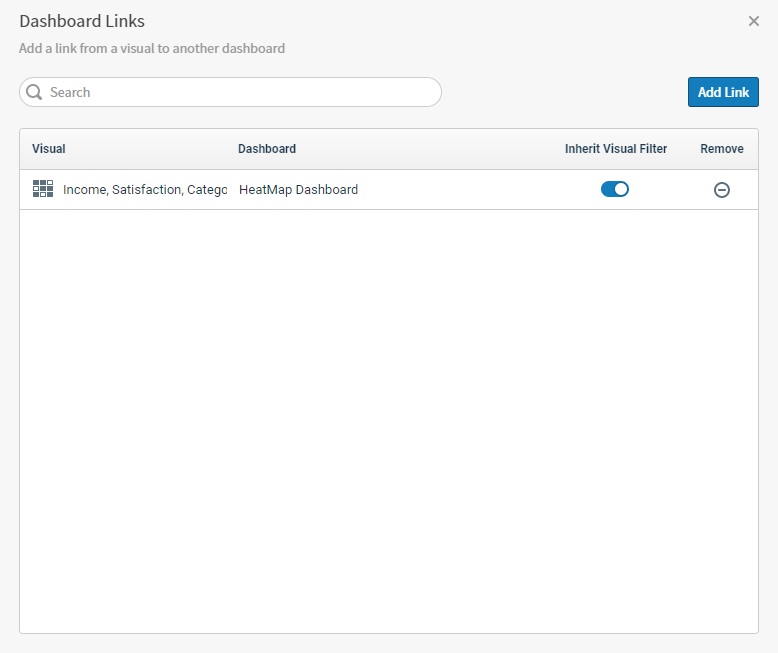Select the HeatMap Dashboard cell text

click(298, 189)
